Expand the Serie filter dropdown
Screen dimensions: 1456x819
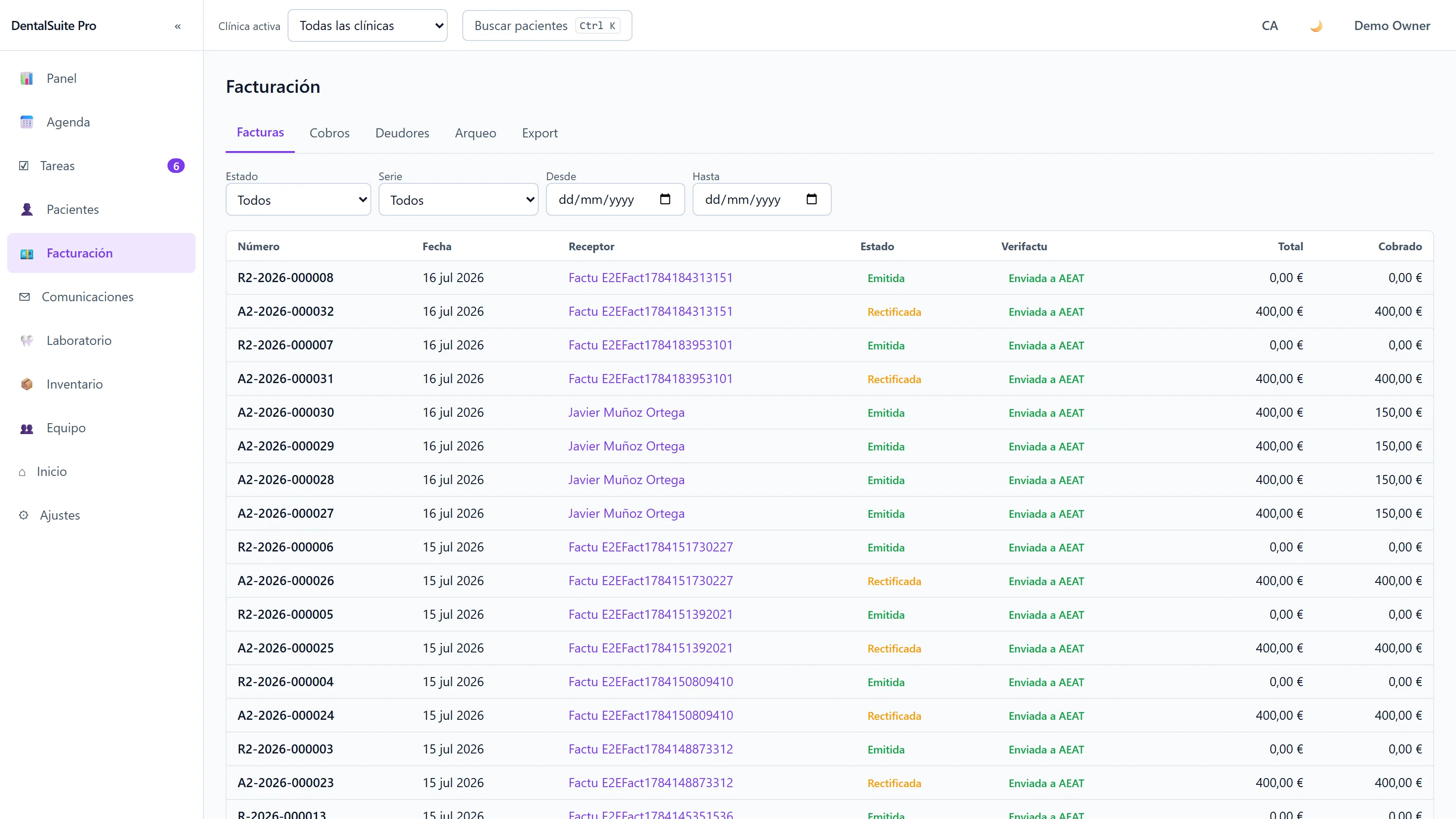tap(458, 200)
